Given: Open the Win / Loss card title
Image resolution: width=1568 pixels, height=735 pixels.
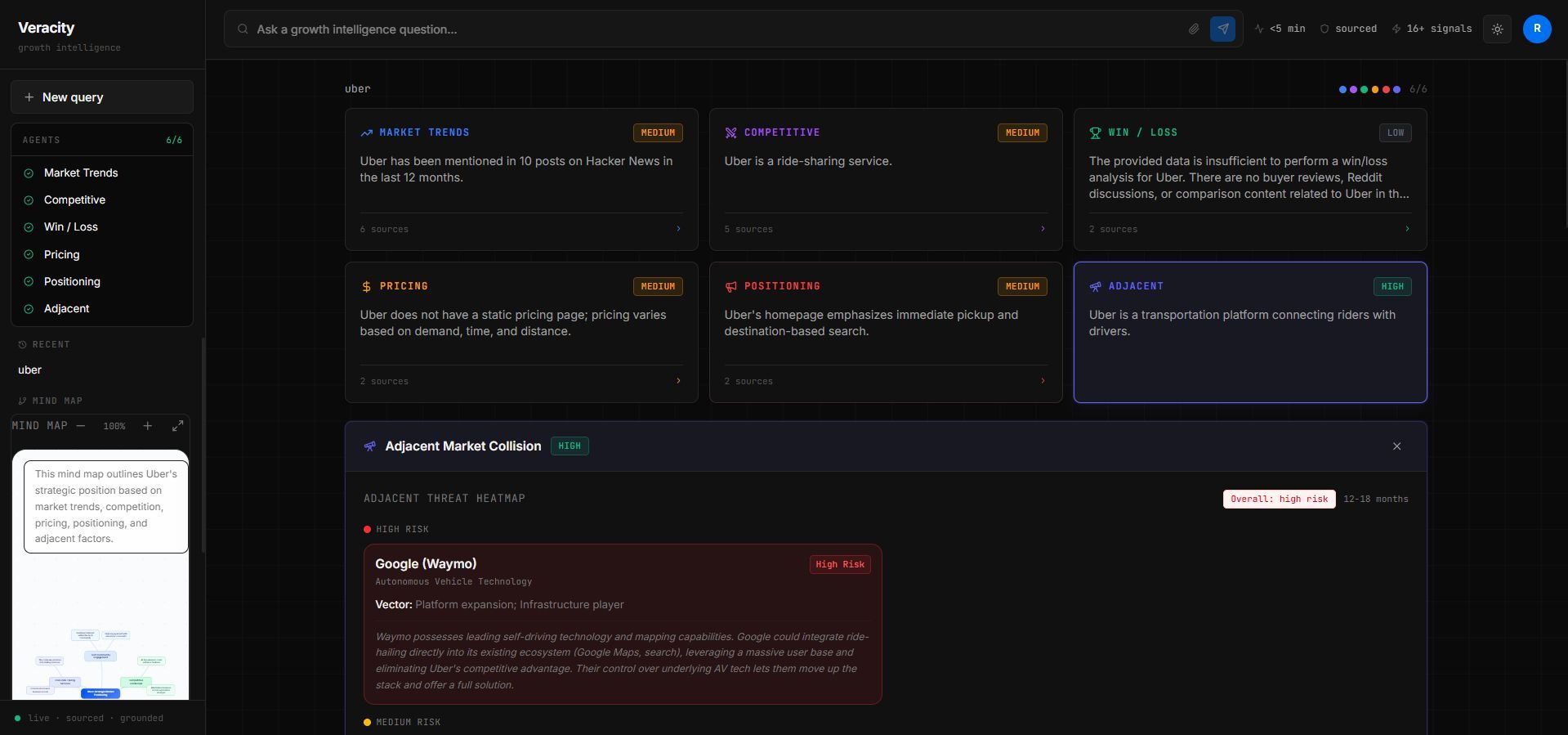Looking at the screenshot, I should tap(1143, 132).
